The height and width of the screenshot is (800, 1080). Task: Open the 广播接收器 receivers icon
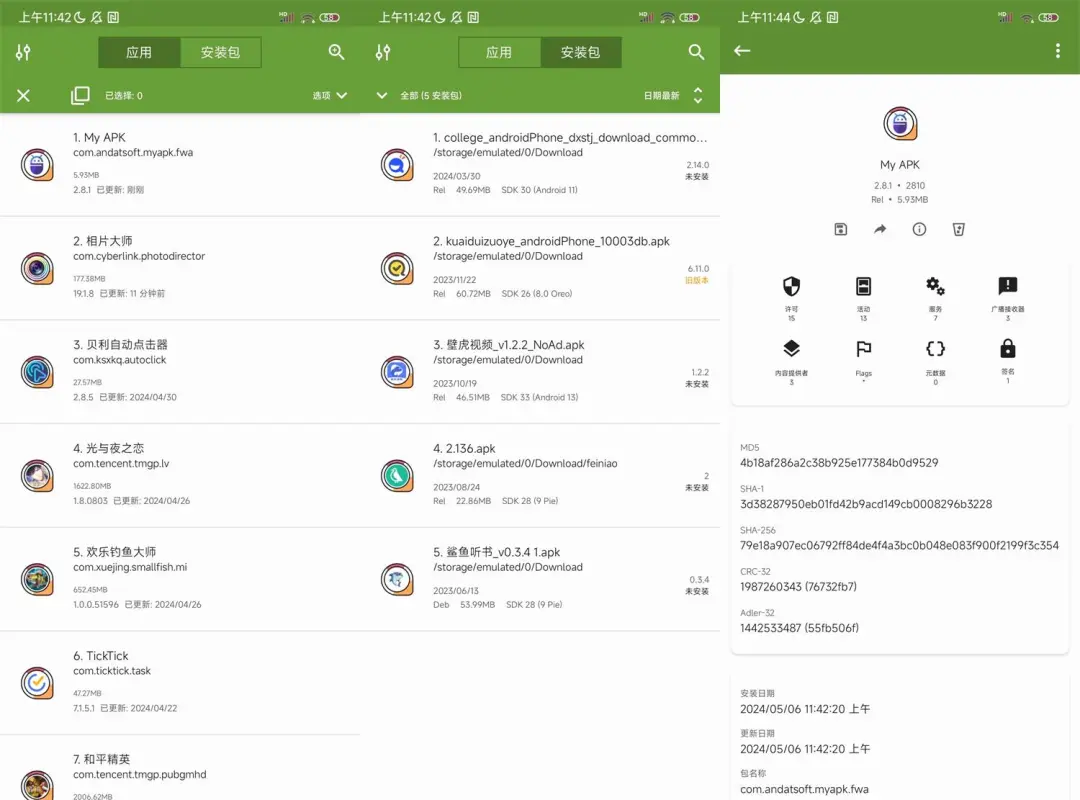click(1007, 287)
